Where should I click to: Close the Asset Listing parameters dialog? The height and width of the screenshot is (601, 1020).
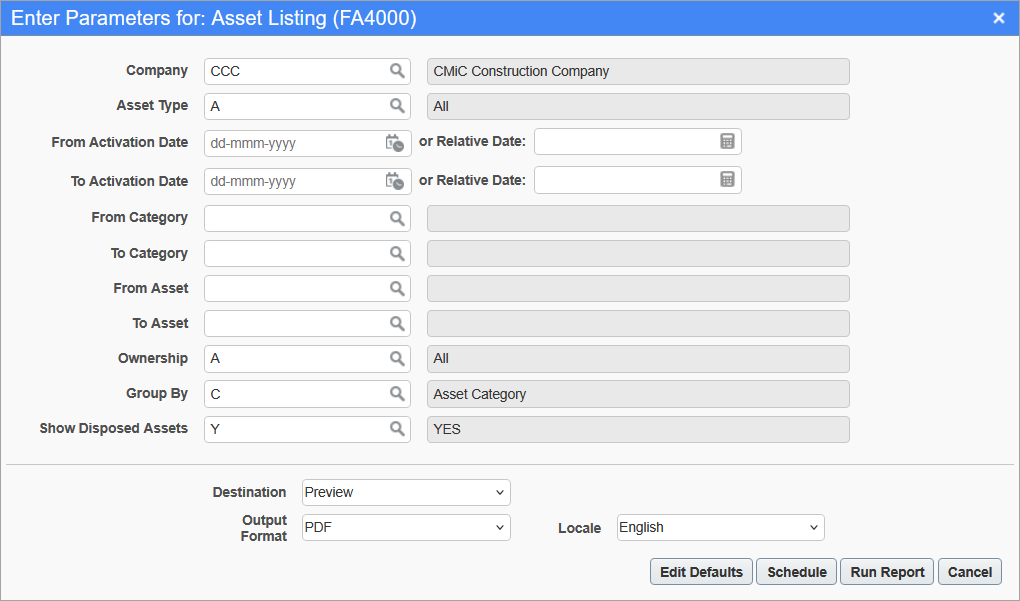click(999, 18)
